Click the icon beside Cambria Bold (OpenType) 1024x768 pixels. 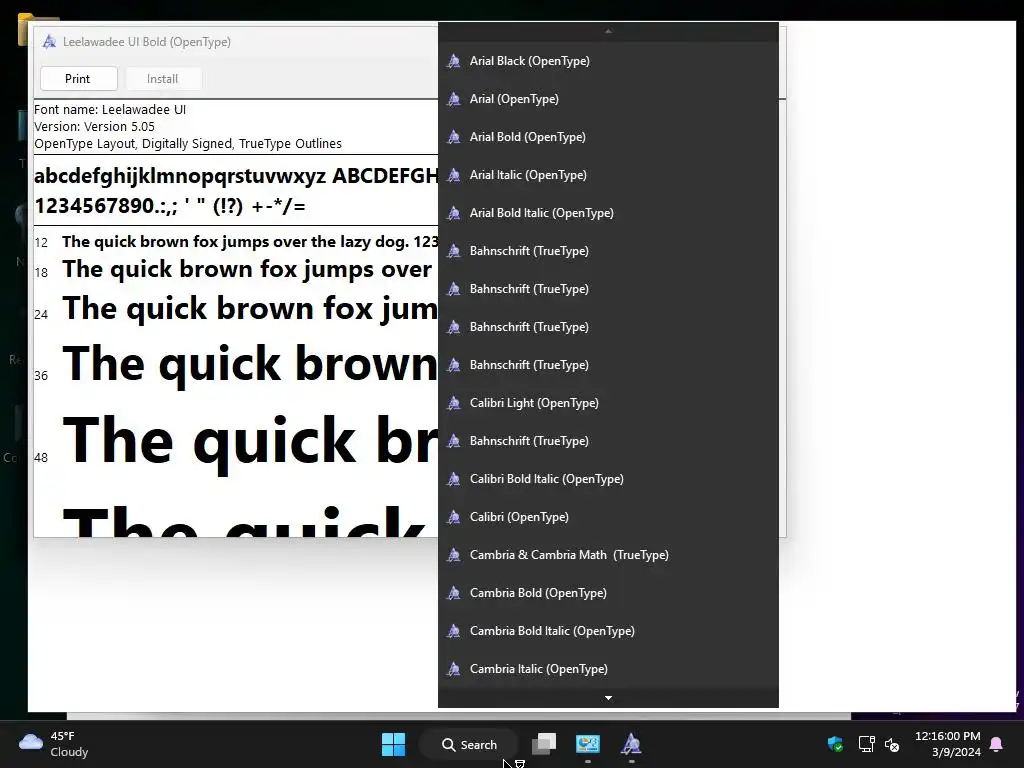454,593
